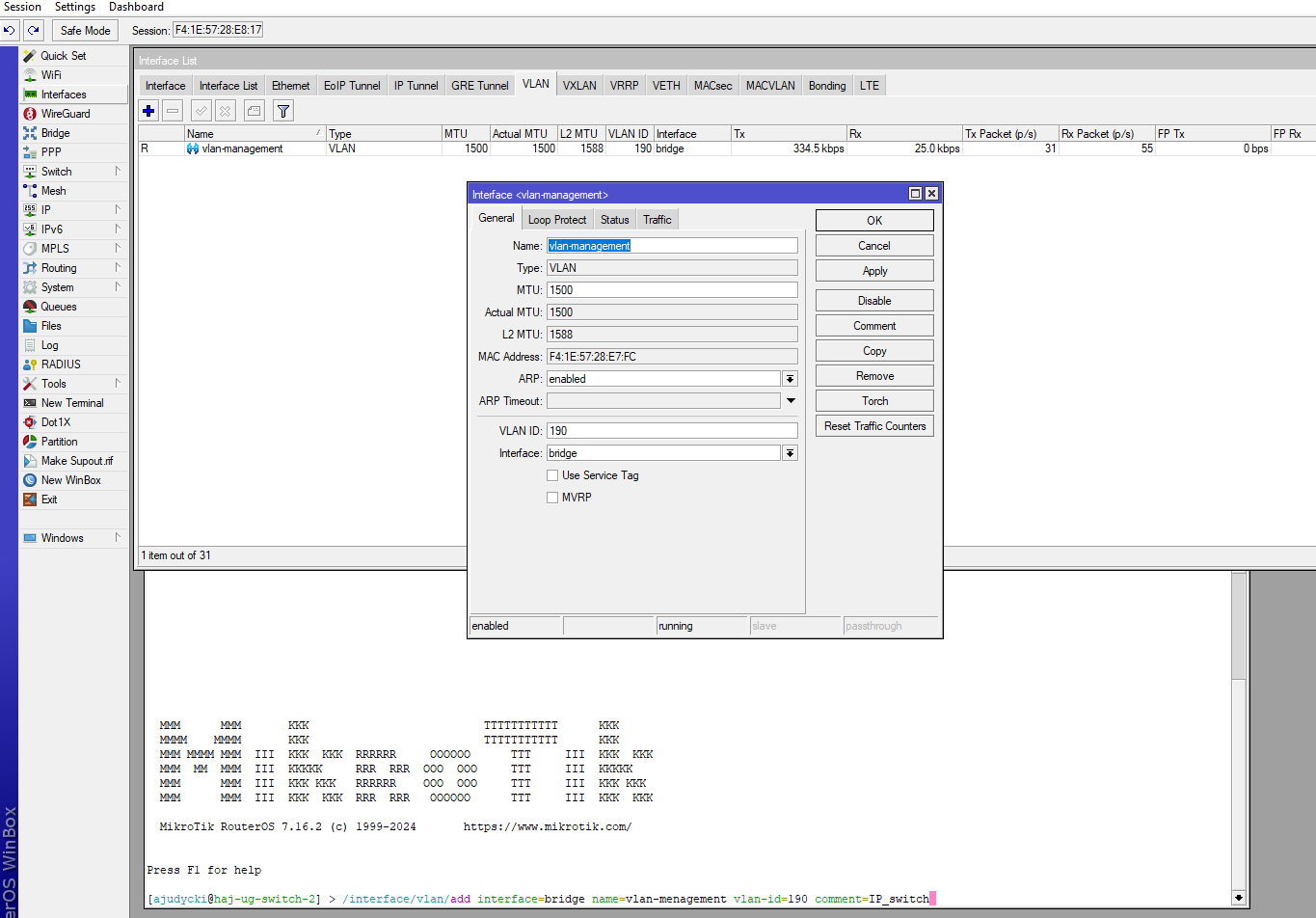Image resolution: width=1316 pixels, height=918 pixels.
Task: Expand the Routing submenu
Action: [x=118, y=267]
